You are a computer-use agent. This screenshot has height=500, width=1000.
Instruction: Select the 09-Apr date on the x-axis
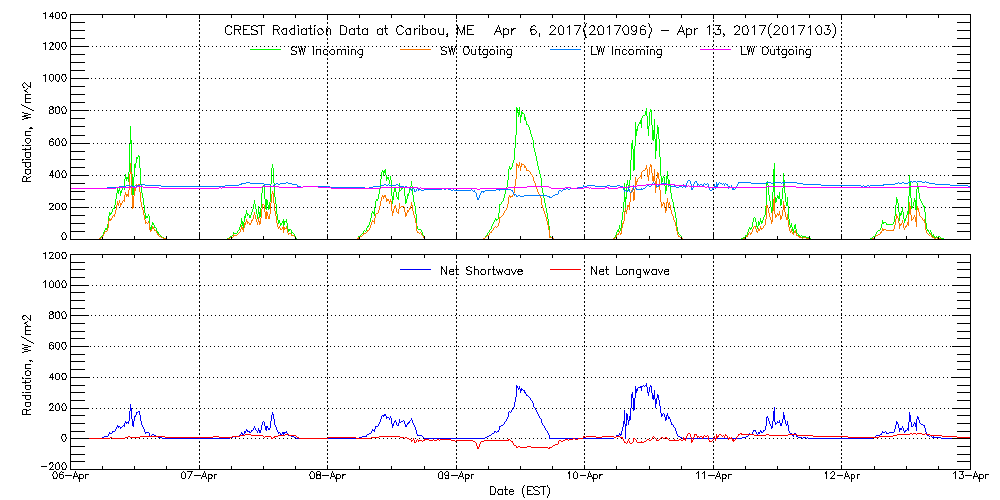456,478
